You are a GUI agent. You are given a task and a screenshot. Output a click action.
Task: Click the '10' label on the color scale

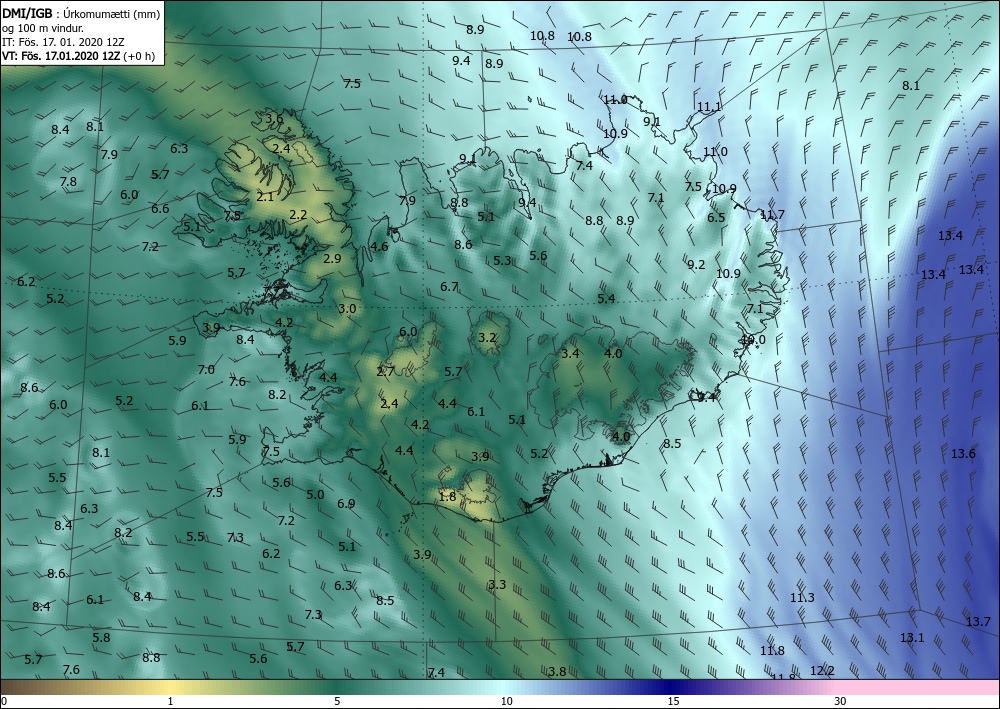[506, 701]
